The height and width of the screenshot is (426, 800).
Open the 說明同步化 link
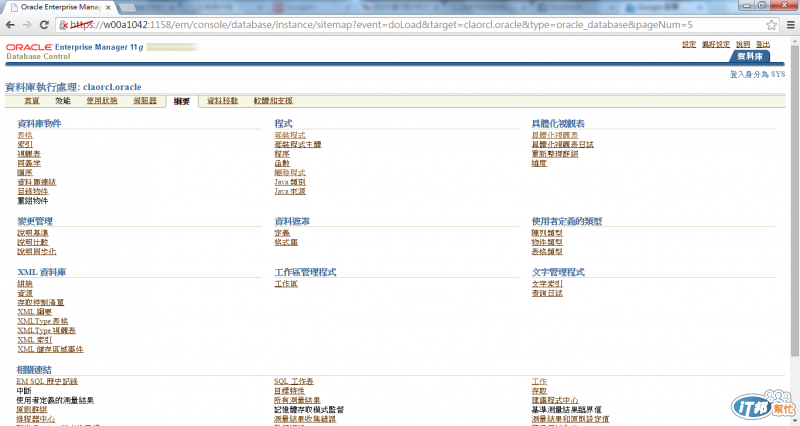(37, 252)
